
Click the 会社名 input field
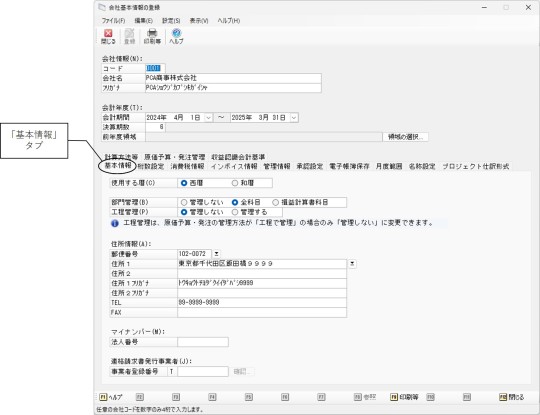click(233, 78)
